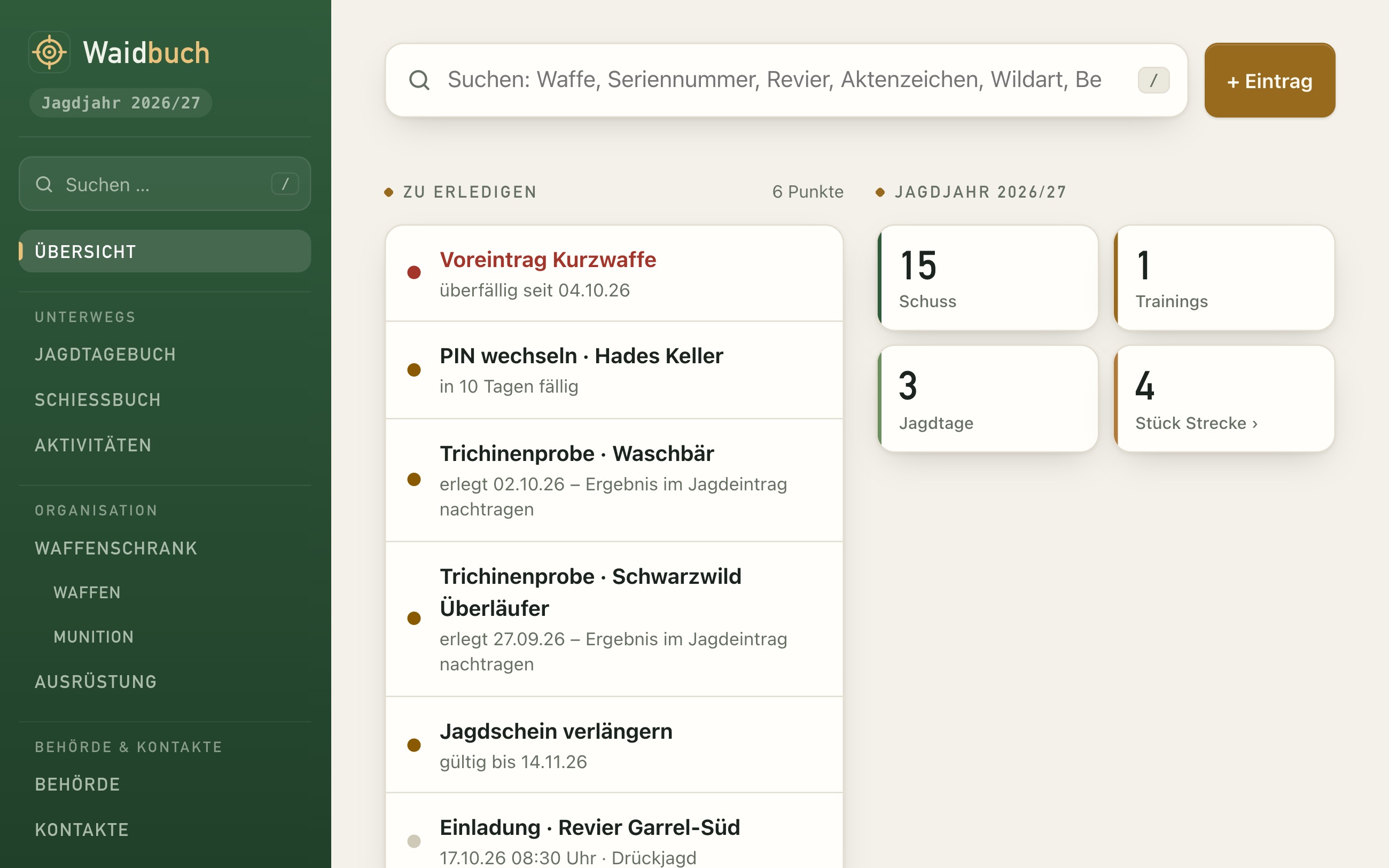Screen dimensions: 1389x868
Task: Open the 3 Jagdtage stat card
Action: [988, 399]
